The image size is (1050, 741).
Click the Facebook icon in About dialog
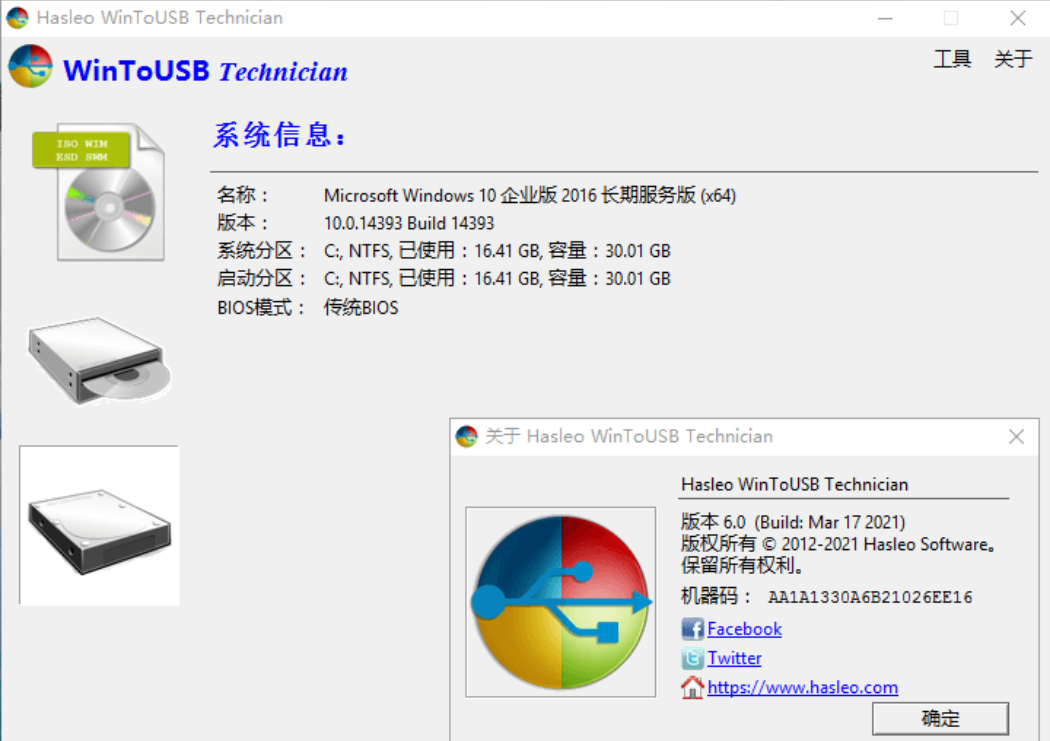692,629
